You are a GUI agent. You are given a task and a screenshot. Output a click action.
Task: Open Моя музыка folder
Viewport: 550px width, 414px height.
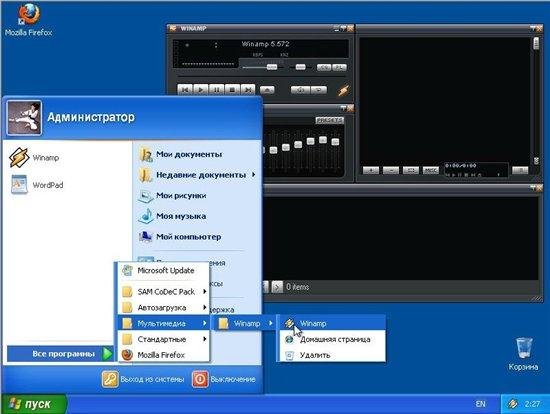[x=172, y=216]
